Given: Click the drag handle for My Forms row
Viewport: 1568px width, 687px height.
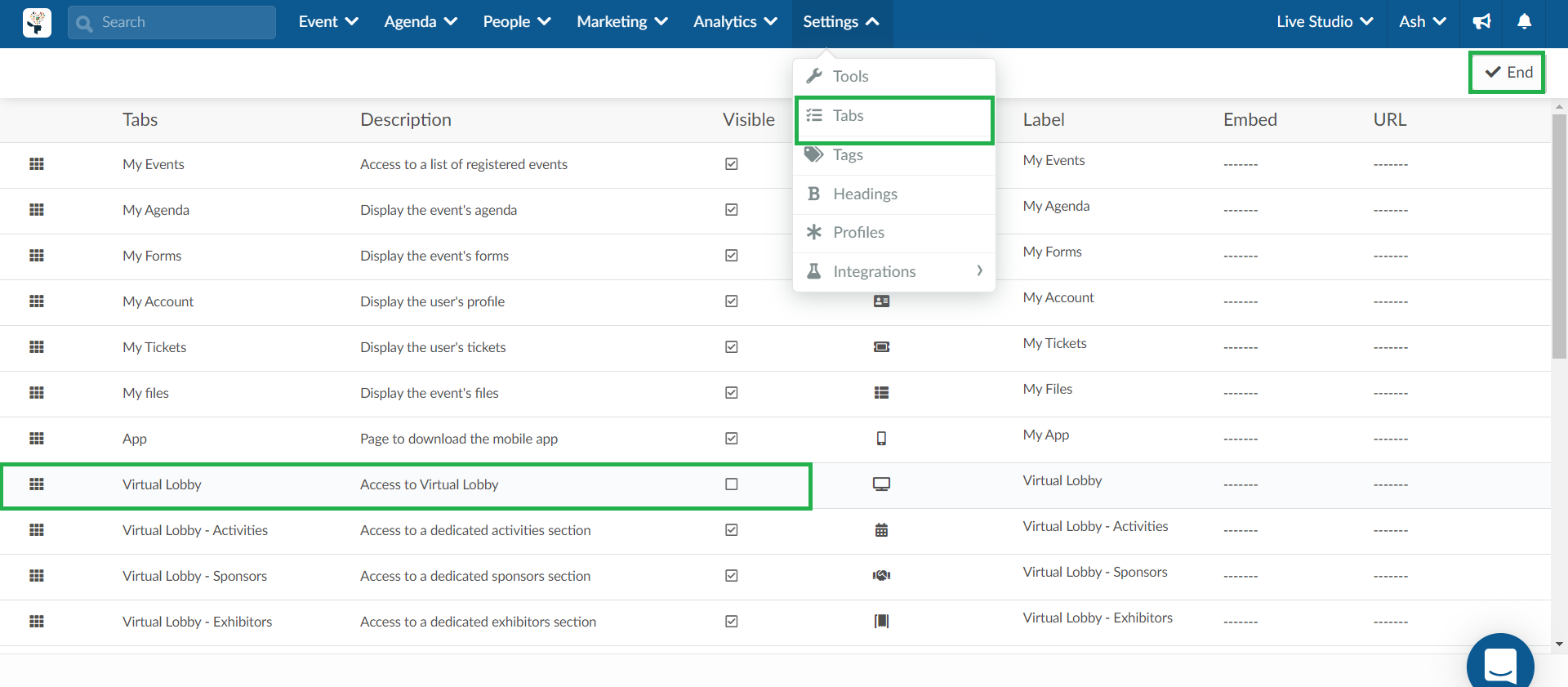Looking at the screenshot, I should pos(37,256).
